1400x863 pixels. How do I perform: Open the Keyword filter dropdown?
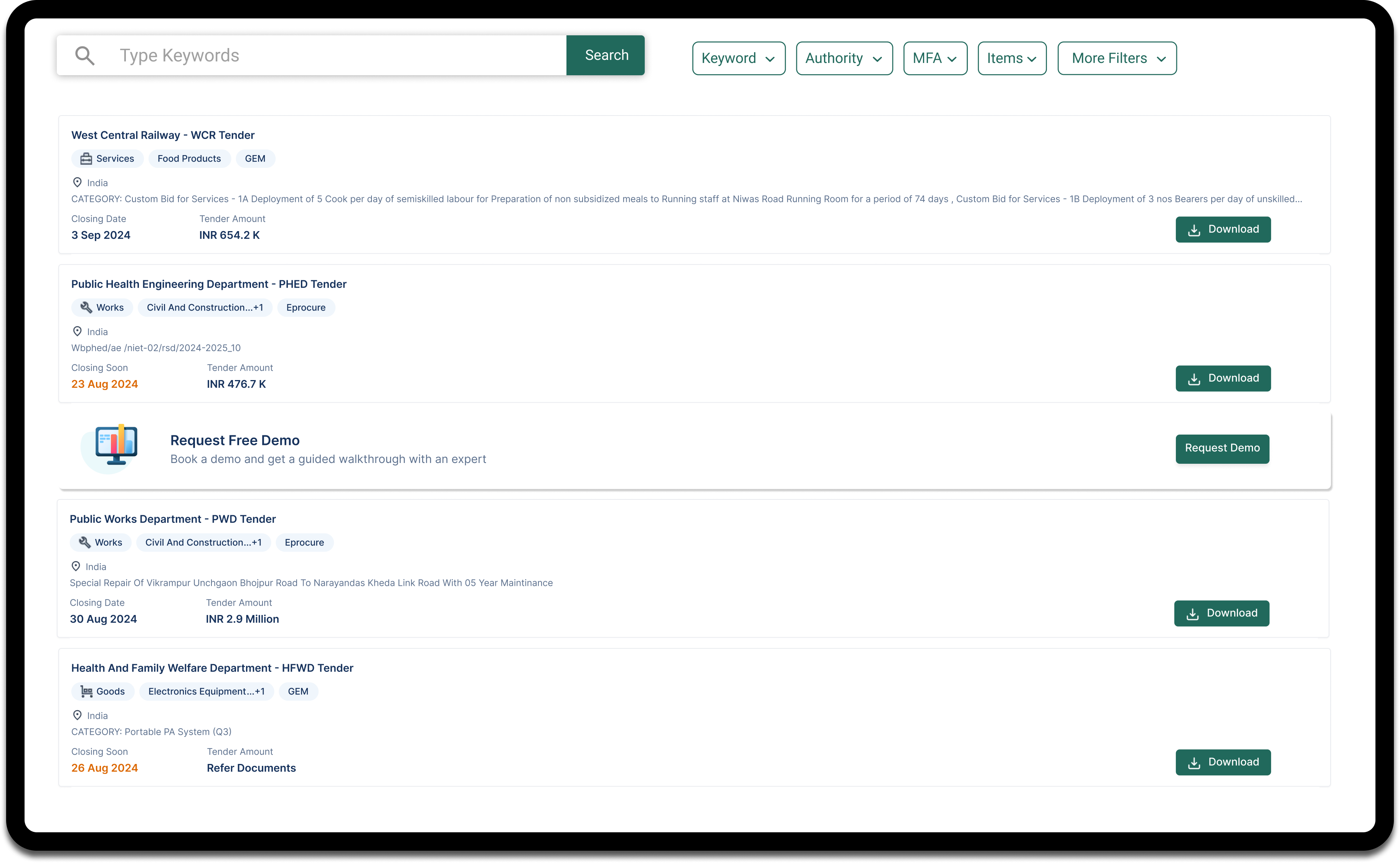pyautogui.click(x=739, y=58)
